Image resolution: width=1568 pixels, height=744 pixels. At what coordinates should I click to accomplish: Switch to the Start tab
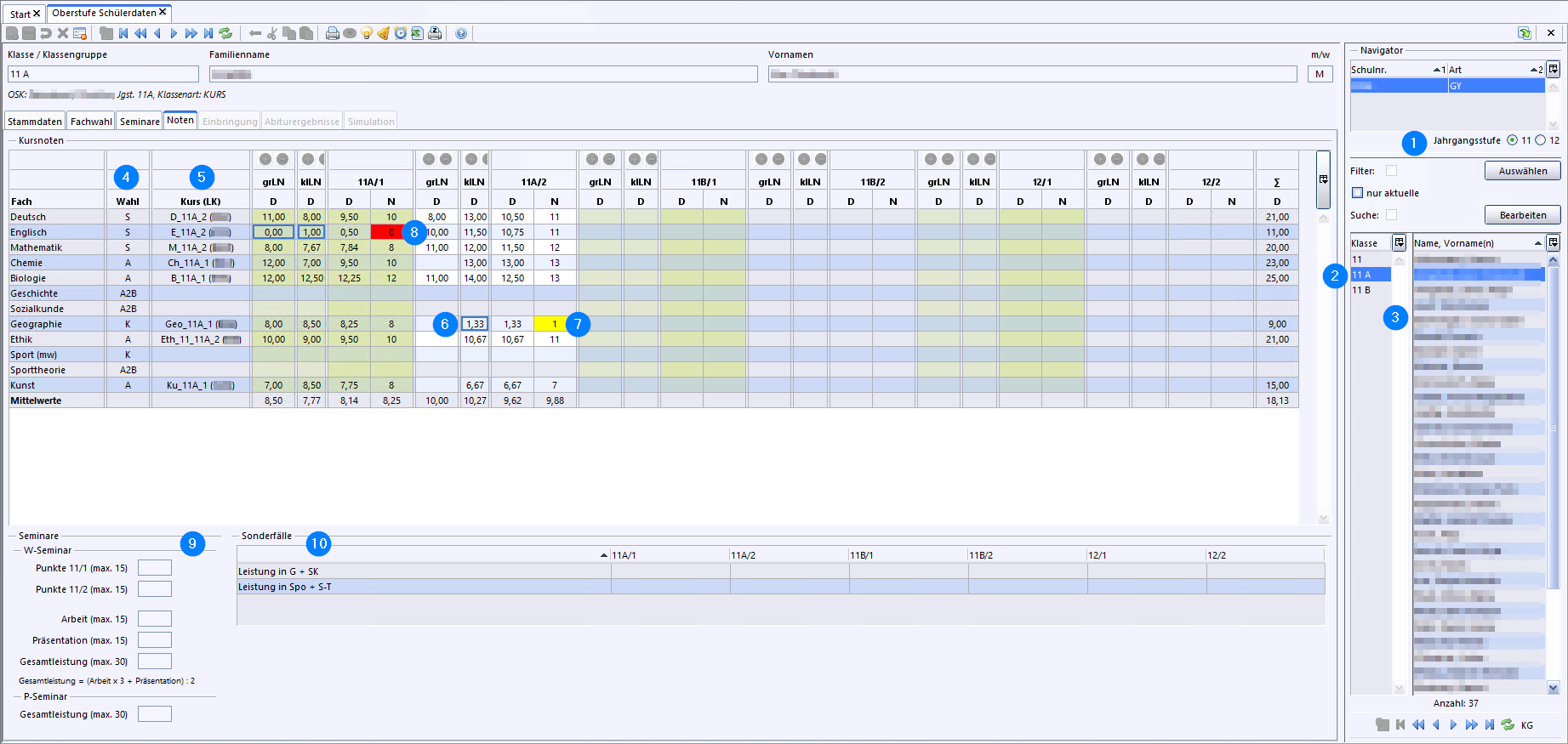(x=25, y=14)
